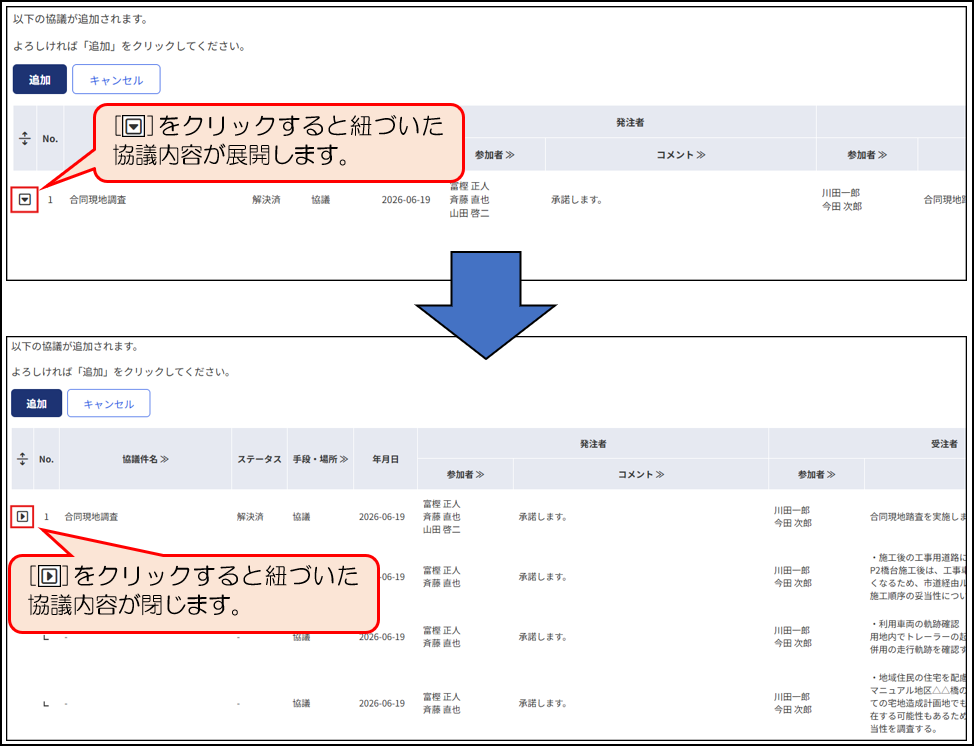
Task: Expand the 協議件名≫ column header
Action: (145, 459)
